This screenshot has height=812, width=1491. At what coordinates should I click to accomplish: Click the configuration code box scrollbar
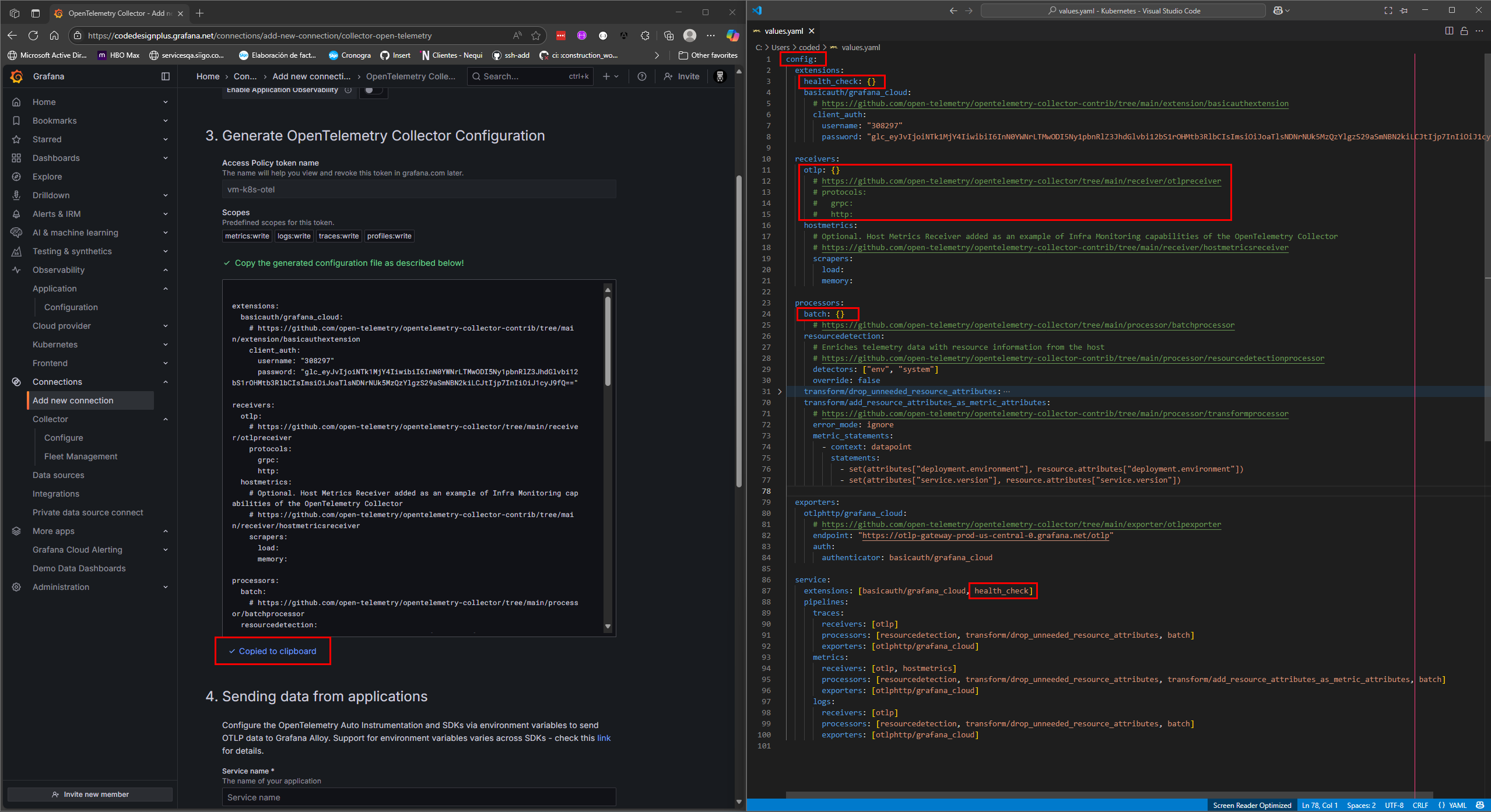(x=608, y=341)
